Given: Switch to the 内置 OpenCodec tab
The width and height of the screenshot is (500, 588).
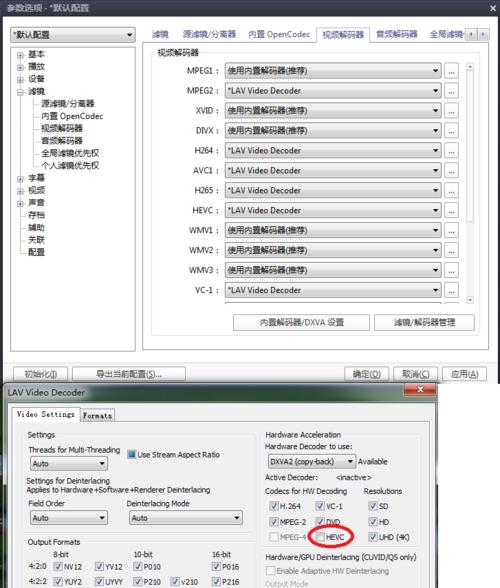Looking at the screenshot, I should click(x=279, y=34).
